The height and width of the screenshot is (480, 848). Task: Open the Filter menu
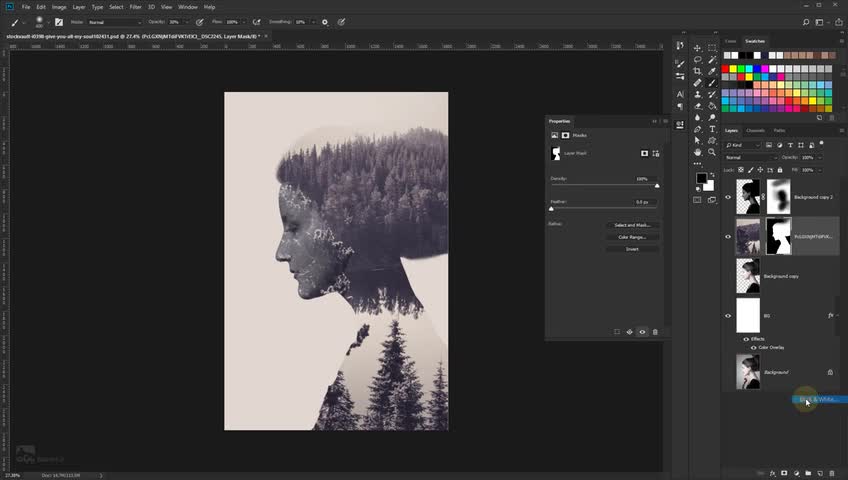pos(135,7)
